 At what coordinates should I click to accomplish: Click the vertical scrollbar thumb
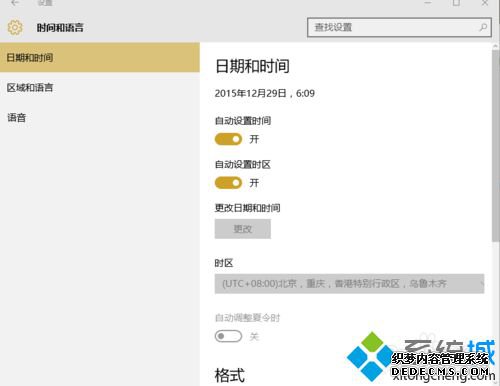[x=496, y=145]
